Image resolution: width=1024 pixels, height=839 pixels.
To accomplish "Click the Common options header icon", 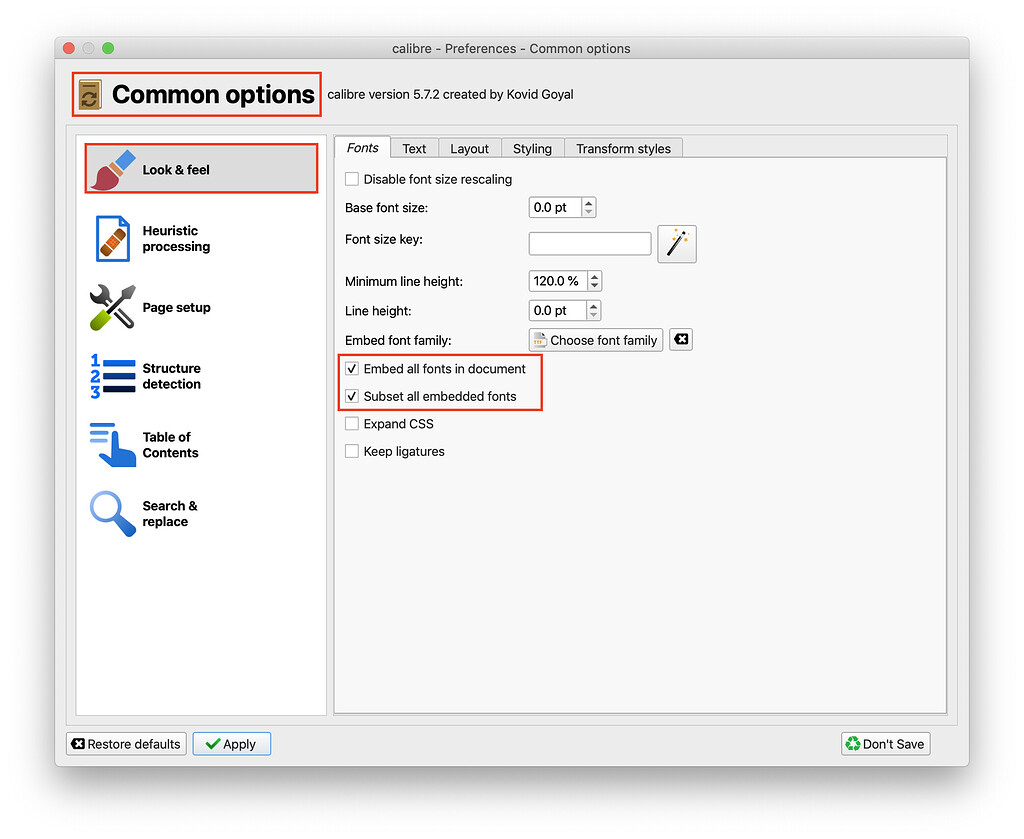I will coord(89,93).
